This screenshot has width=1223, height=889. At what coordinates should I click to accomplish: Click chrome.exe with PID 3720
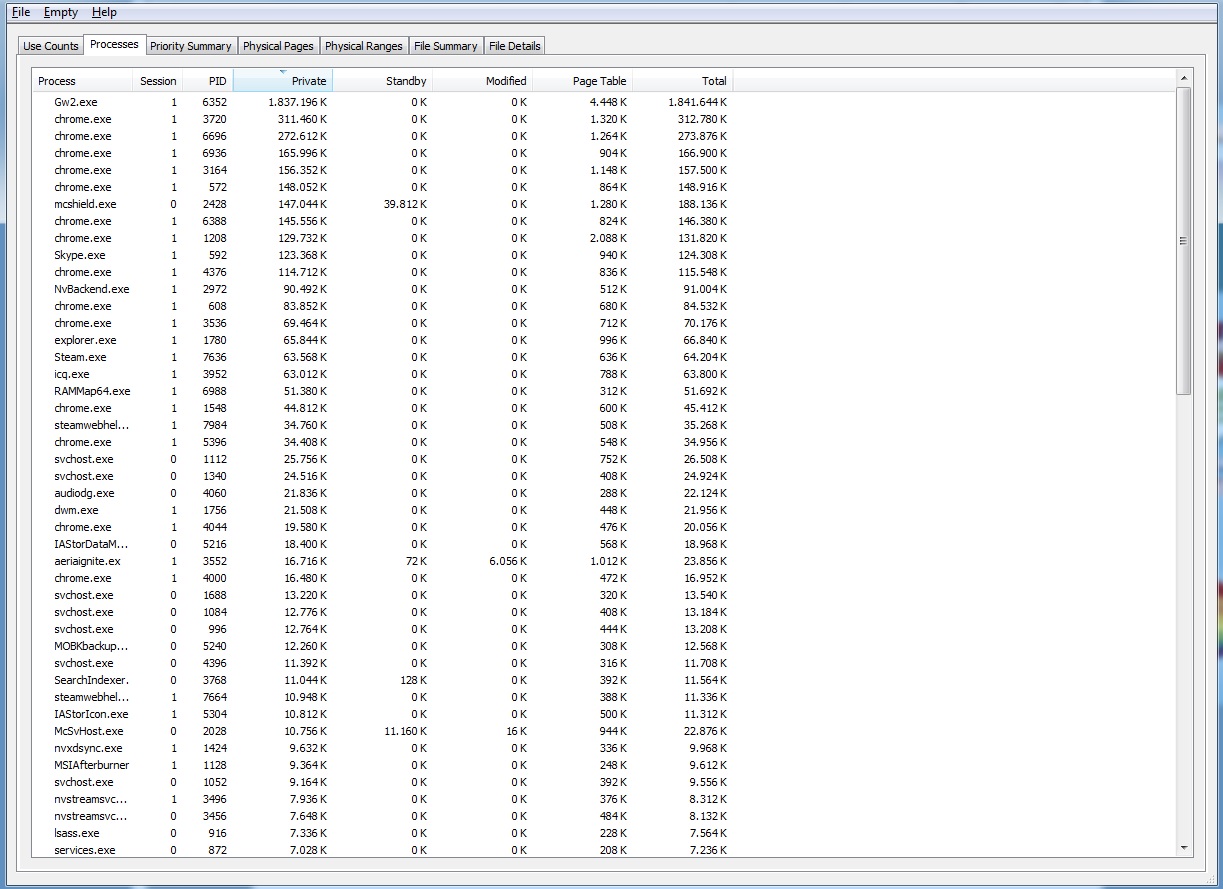coord(83,119)
